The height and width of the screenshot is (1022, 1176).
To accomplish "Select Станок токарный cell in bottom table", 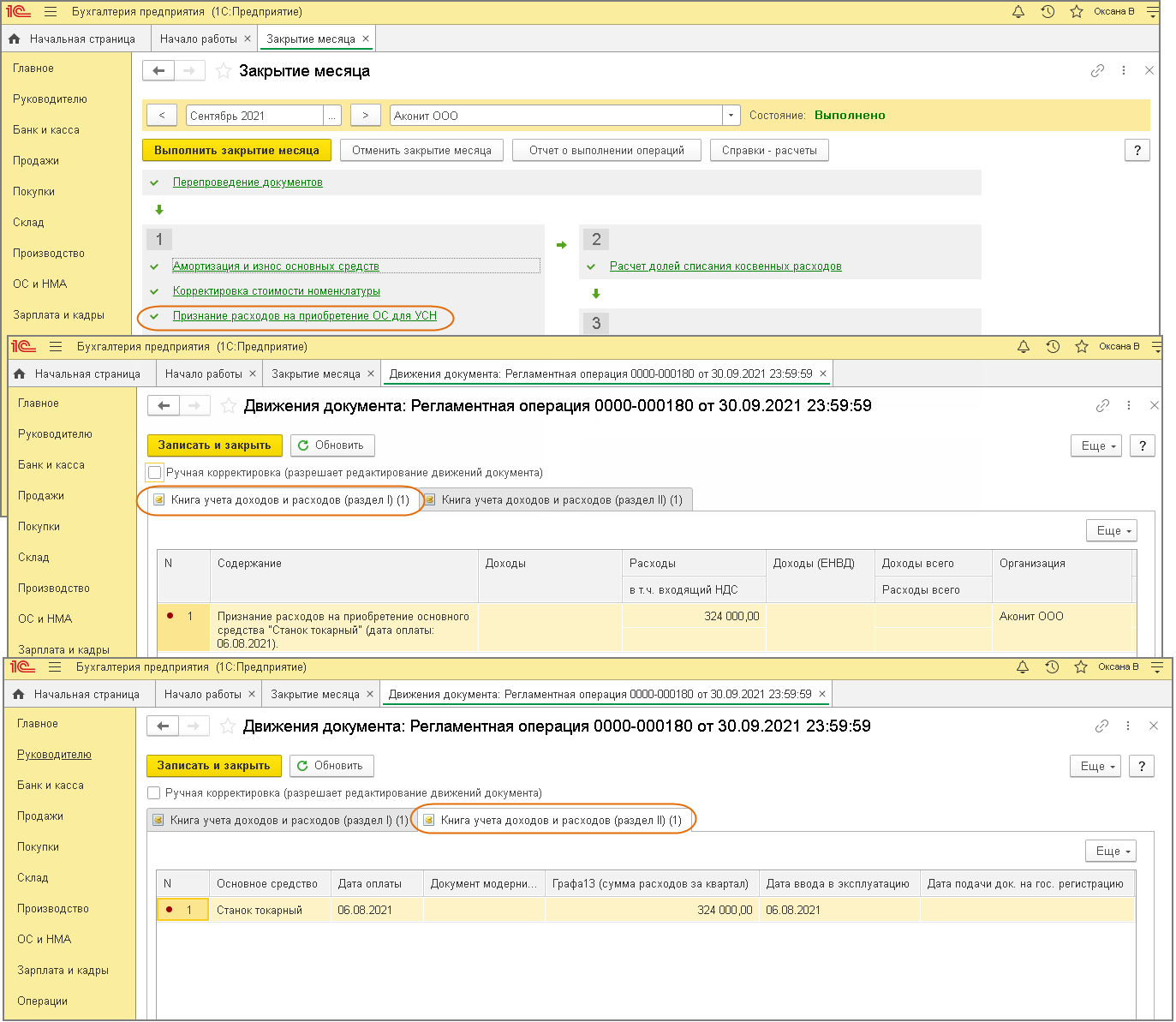I will tap(270, 910).
